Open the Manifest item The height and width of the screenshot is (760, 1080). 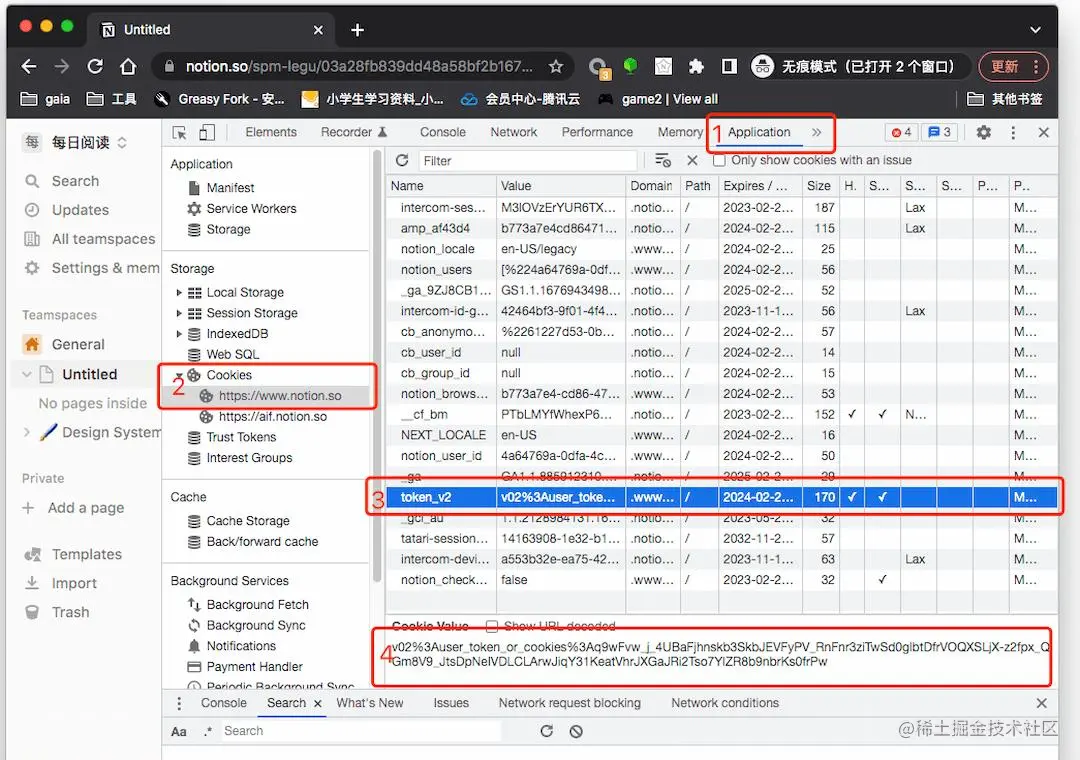coord(230,187)
